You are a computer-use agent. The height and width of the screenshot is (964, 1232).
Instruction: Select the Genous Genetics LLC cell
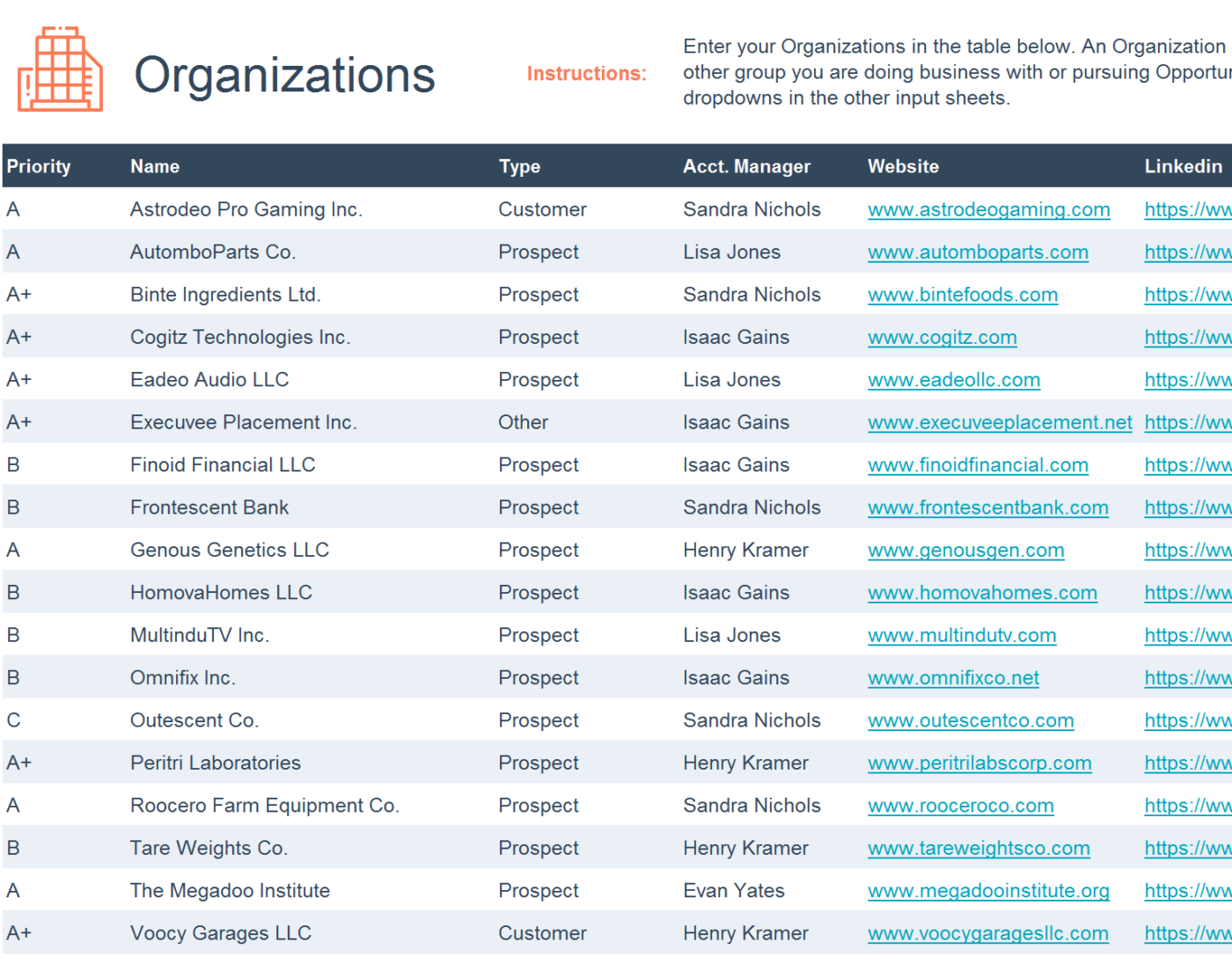coord(230,551)
